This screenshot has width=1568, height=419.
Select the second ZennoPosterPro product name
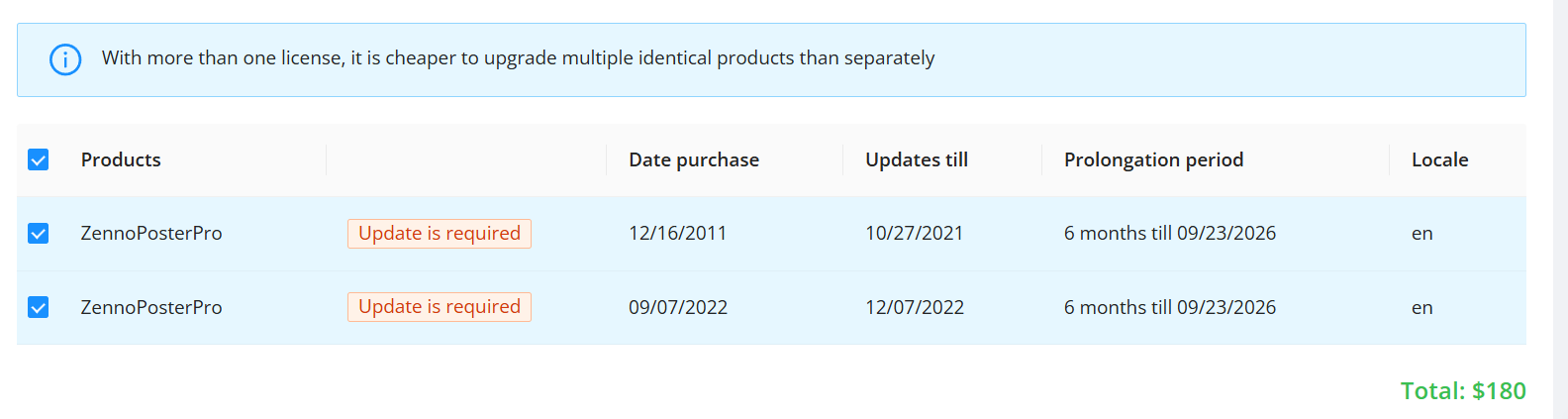coord(151,307)
